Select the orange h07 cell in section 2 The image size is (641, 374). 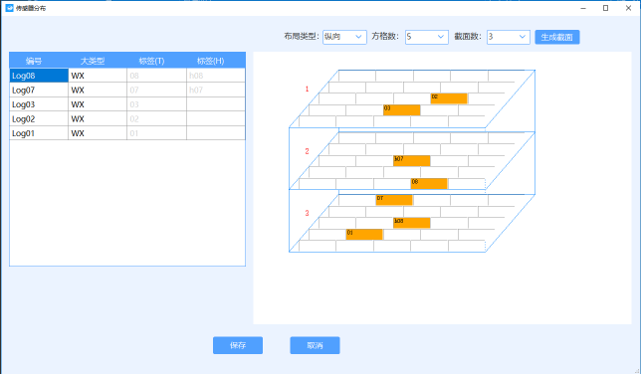click(x=412, y=161)
